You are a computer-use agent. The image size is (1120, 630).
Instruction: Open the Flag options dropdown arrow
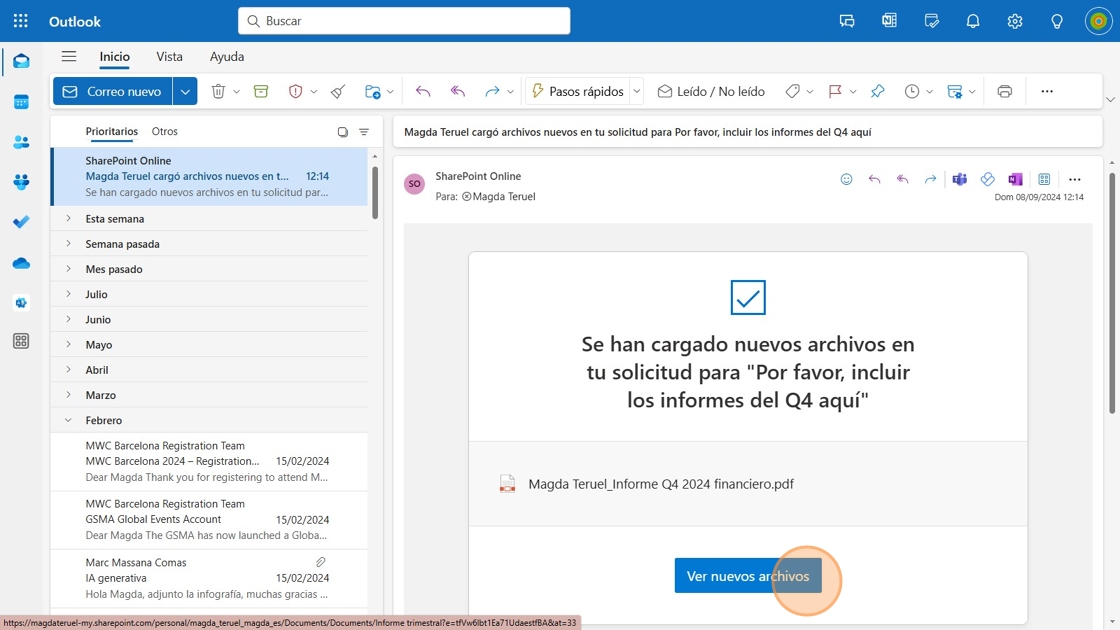[x=853, y=91]
